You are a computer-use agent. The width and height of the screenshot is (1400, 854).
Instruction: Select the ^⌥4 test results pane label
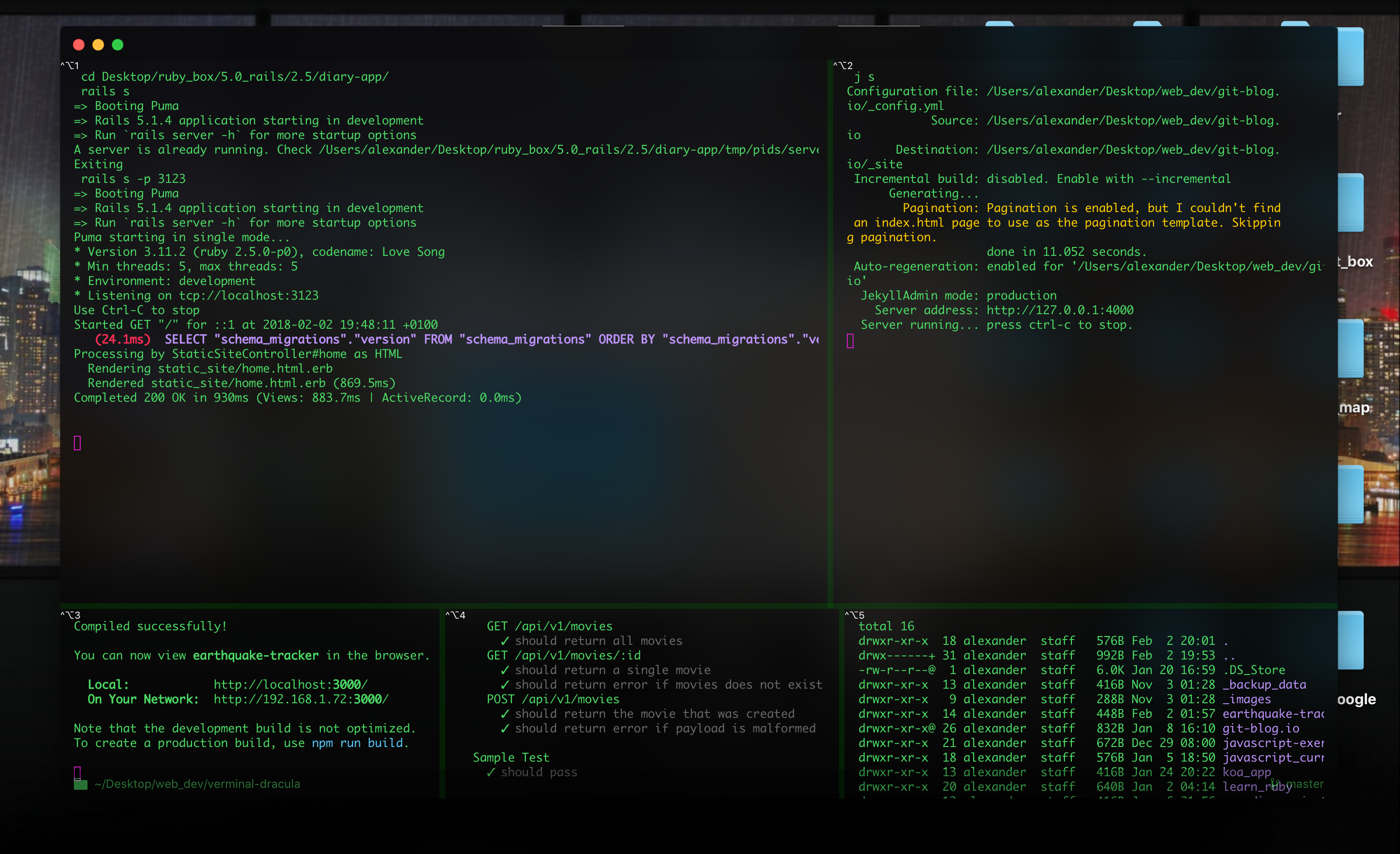455,615
